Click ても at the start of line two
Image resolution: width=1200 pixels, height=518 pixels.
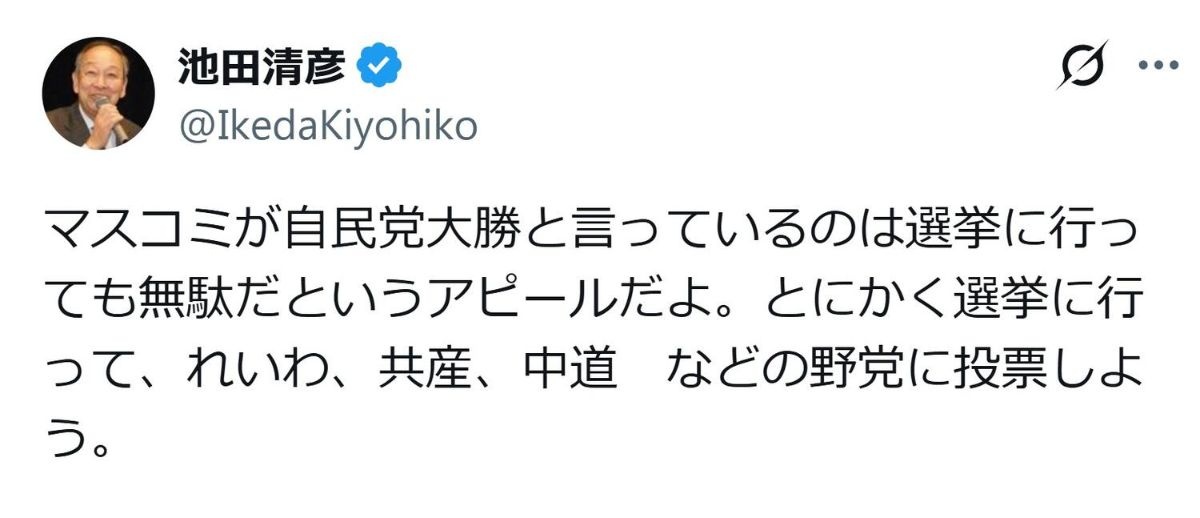tap(95, 302)
